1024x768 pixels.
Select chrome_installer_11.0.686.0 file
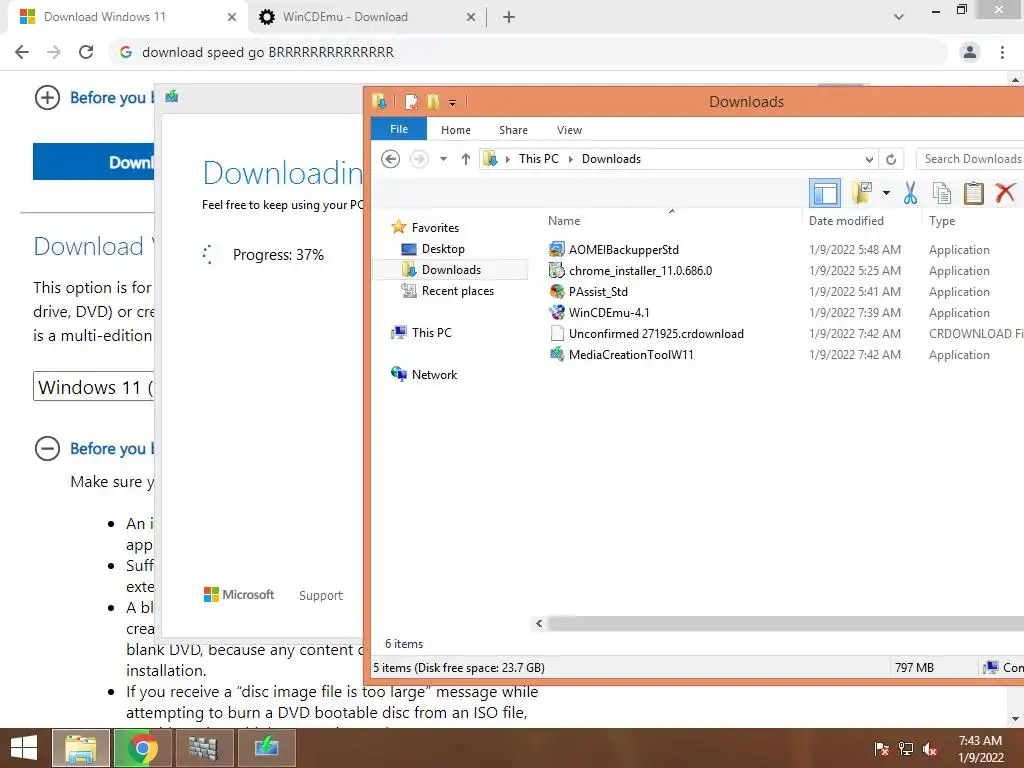click(x=640, y=270)
